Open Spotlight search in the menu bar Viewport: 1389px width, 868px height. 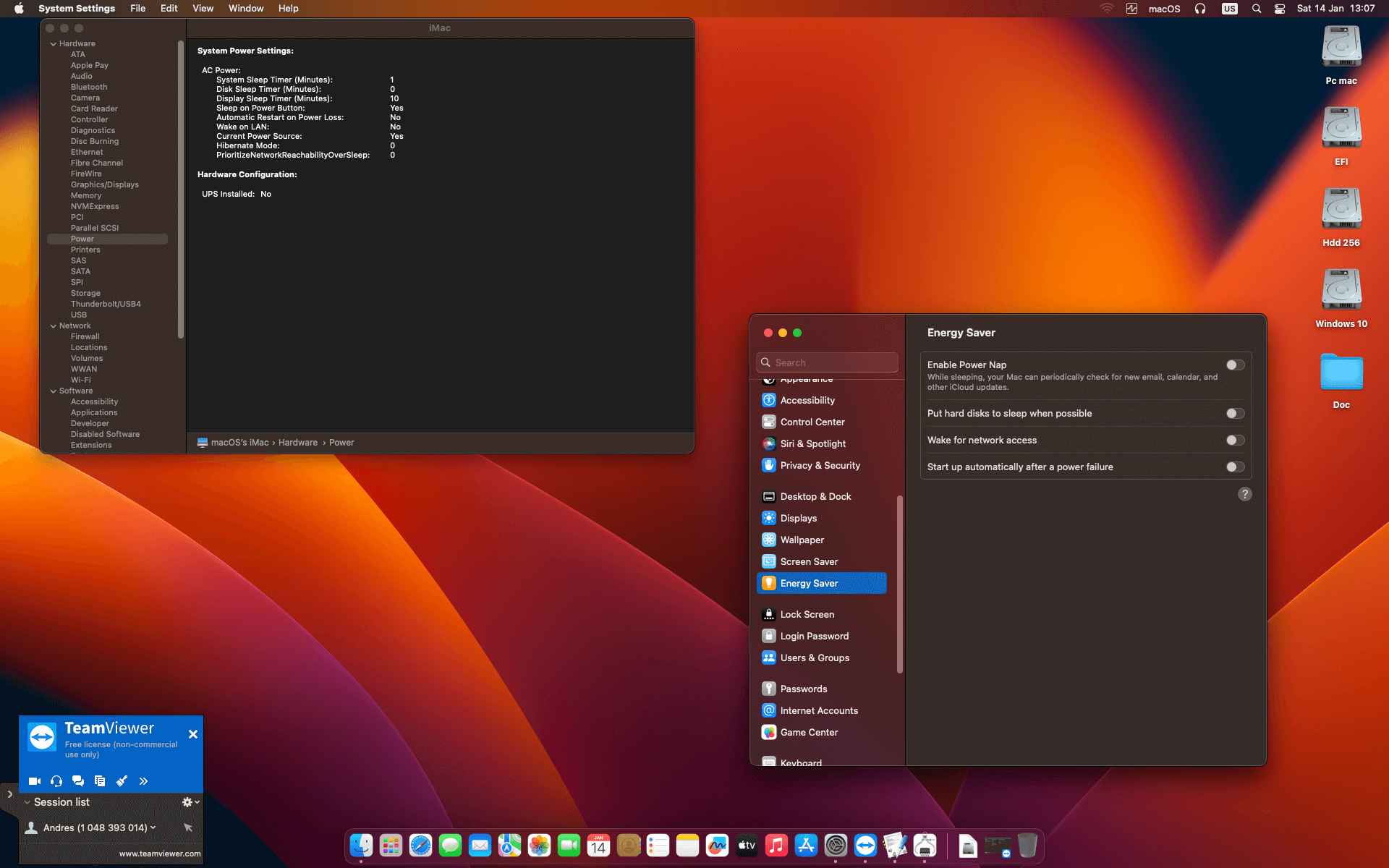[1257, 9]
